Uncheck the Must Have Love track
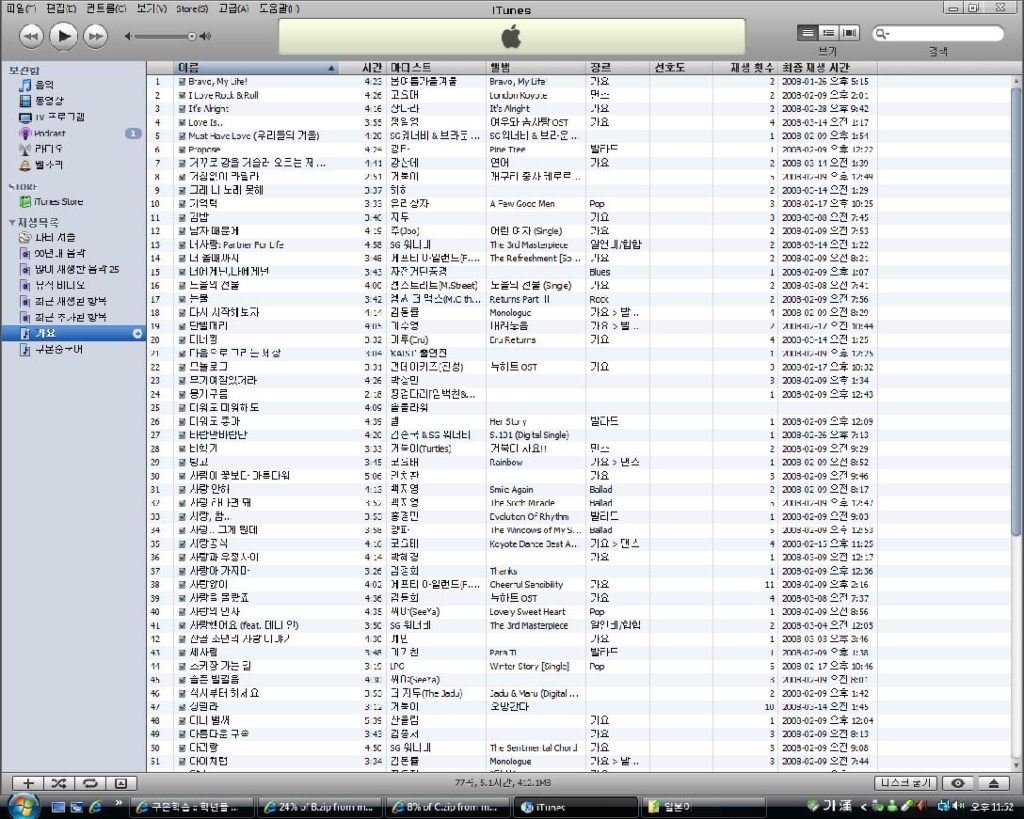 click(182, 136)
